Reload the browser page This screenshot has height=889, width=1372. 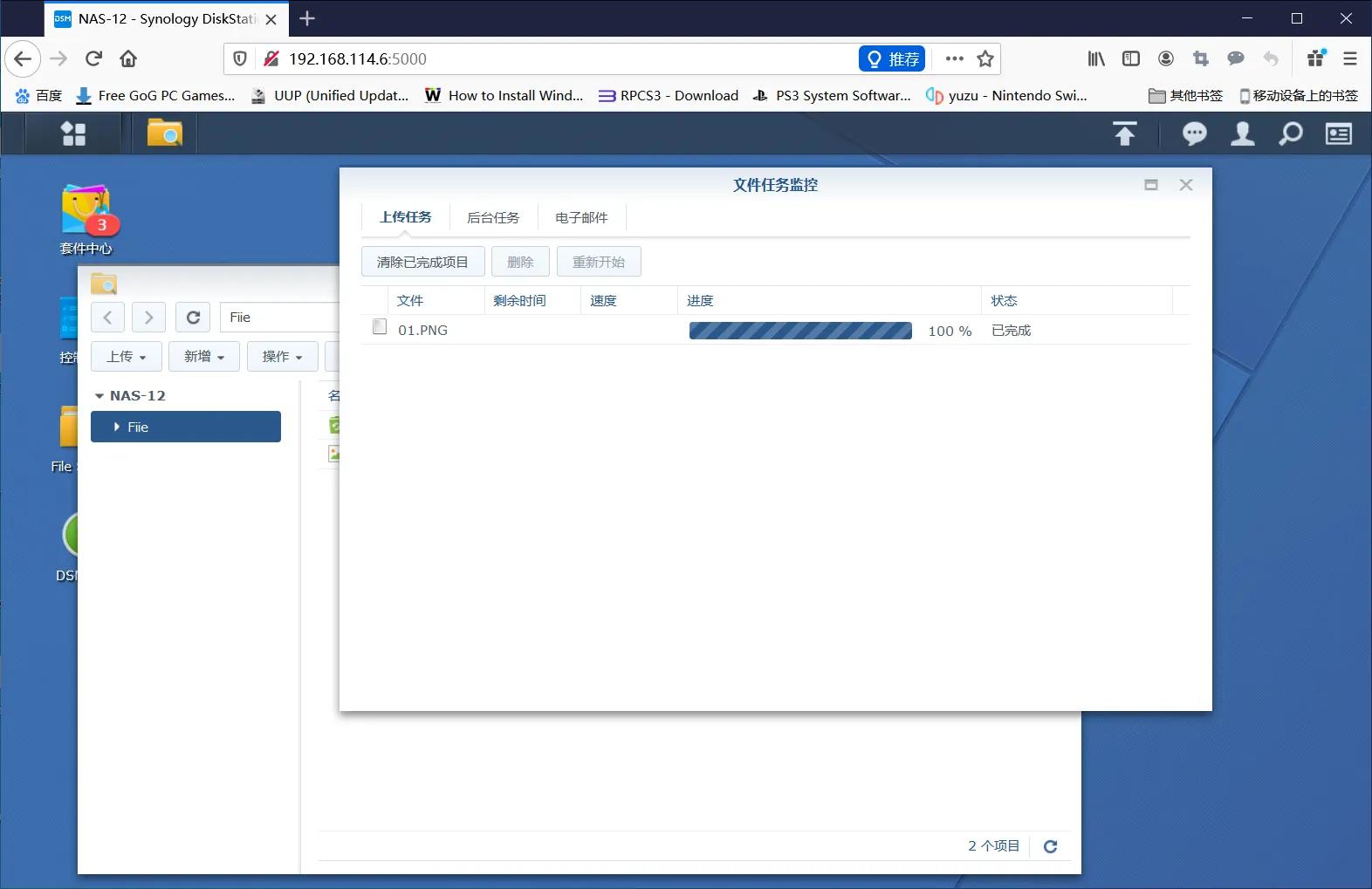click(93, 58)
